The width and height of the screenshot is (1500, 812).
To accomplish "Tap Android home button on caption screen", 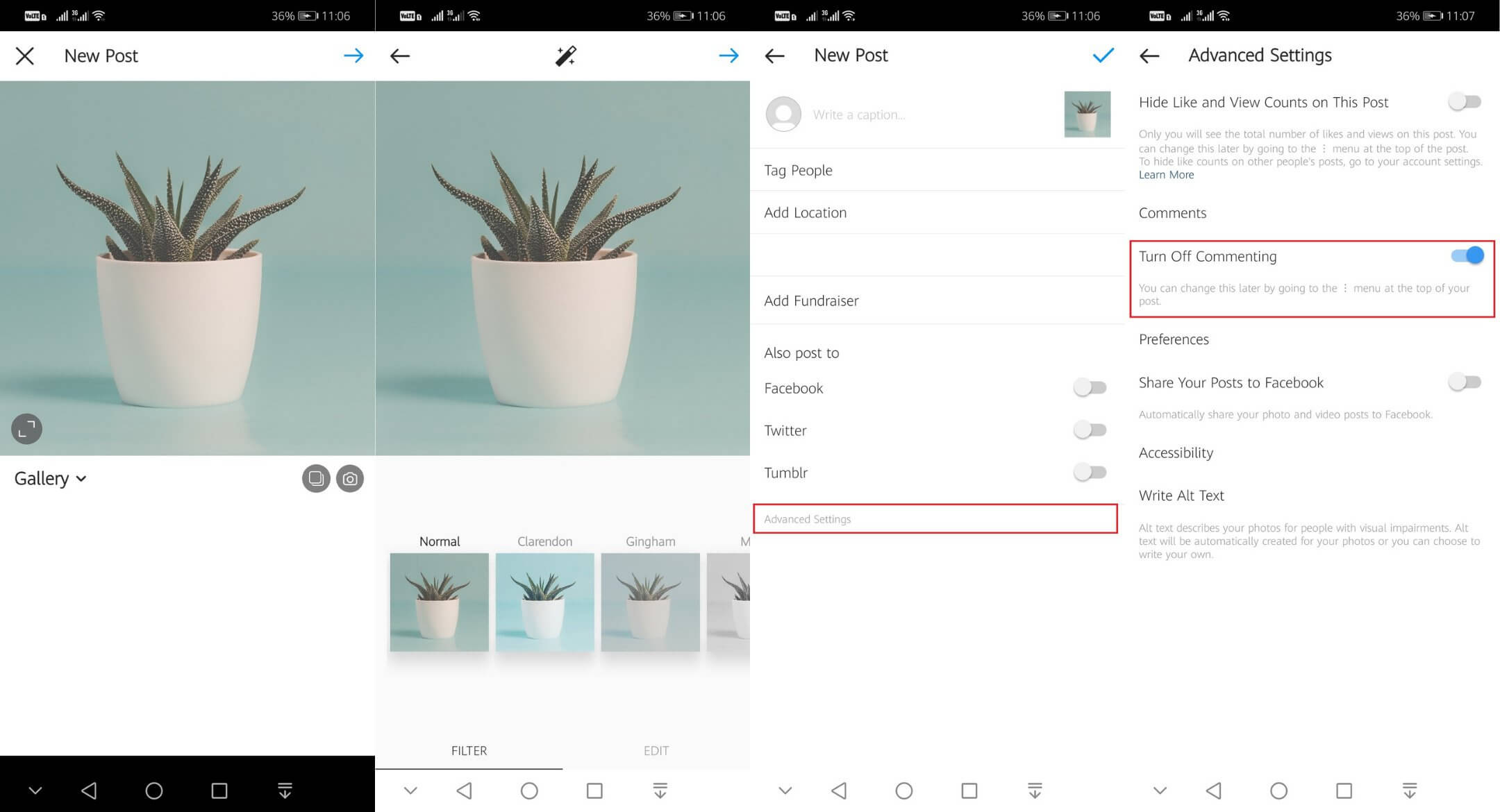I will tap(904, 790).
